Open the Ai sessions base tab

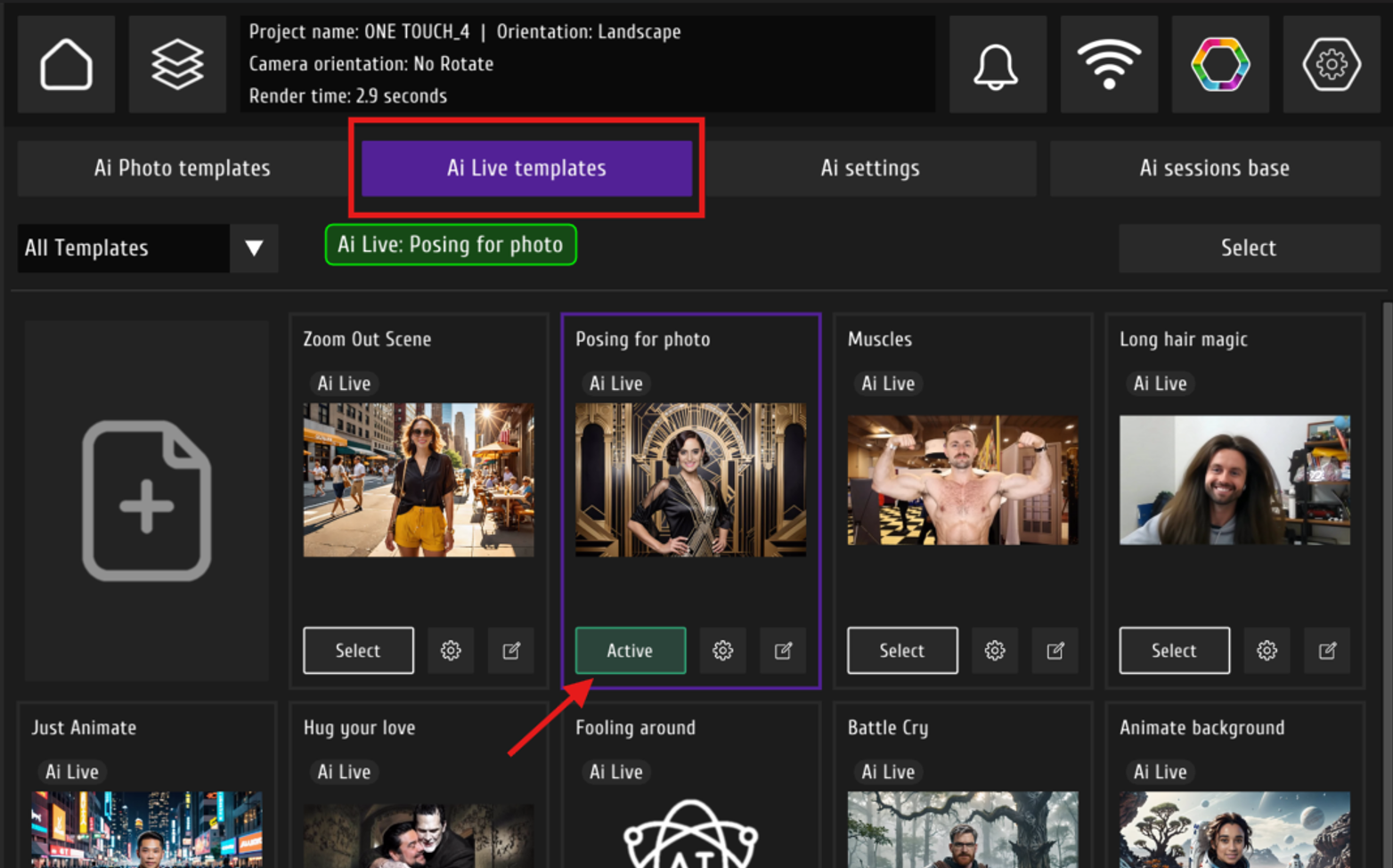(x=1215, y=168)
